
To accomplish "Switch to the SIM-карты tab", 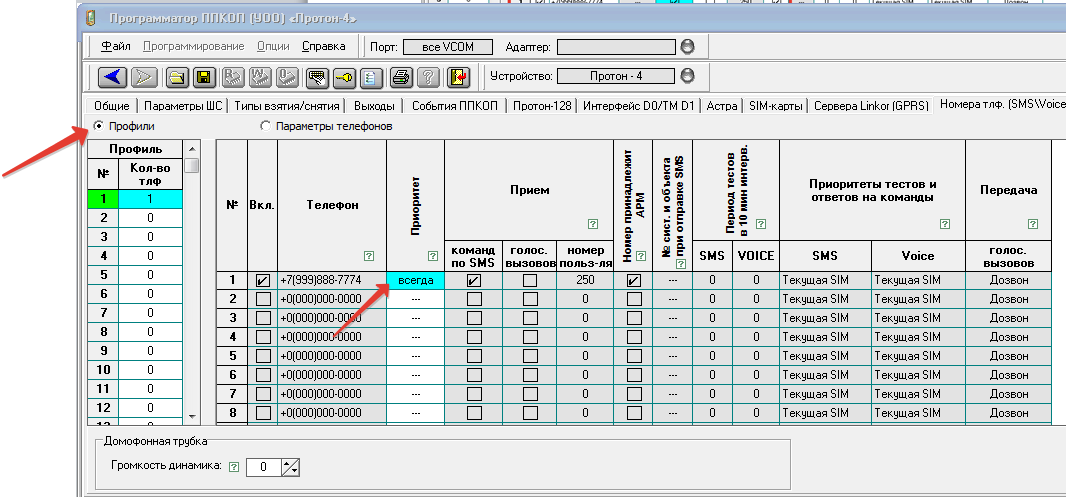I will (x=776, y=106).
